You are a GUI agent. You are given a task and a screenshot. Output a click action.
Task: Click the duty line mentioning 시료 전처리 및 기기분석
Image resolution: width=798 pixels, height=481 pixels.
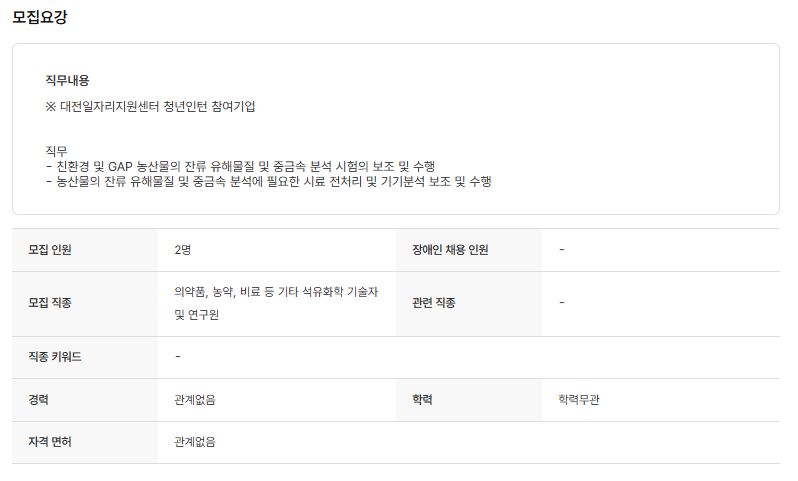268,181
